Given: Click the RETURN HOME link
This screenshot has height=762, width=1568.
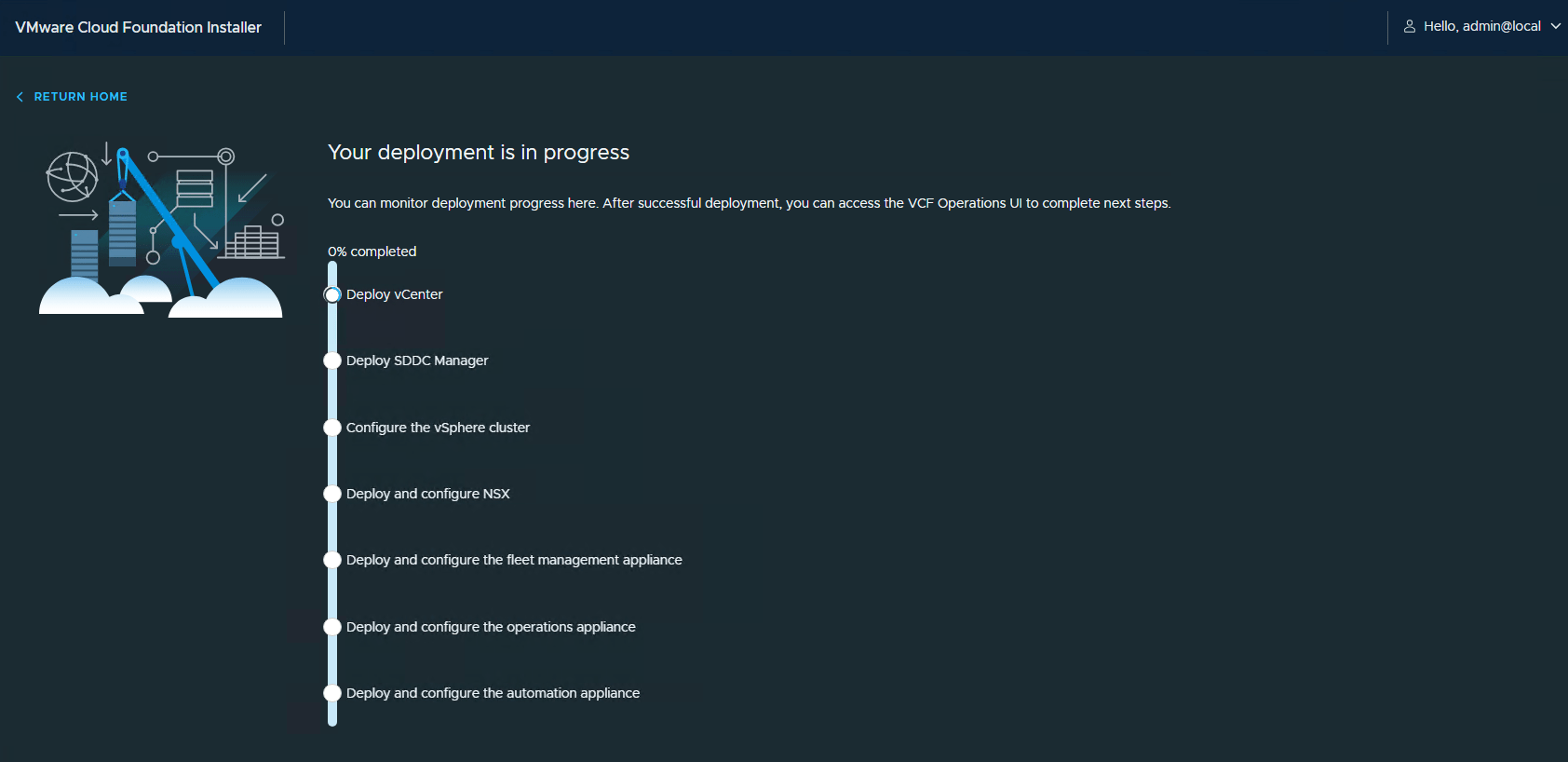Looking at the screenshot, I should pos(80,97).
